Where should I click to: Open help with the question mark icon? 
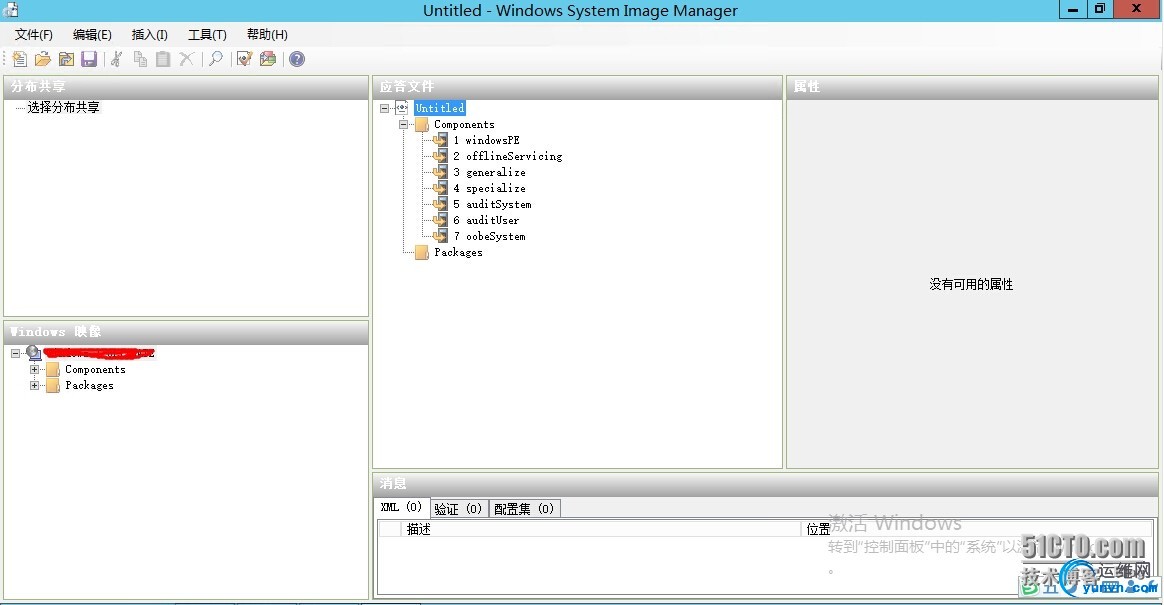(x=297, y=59)
